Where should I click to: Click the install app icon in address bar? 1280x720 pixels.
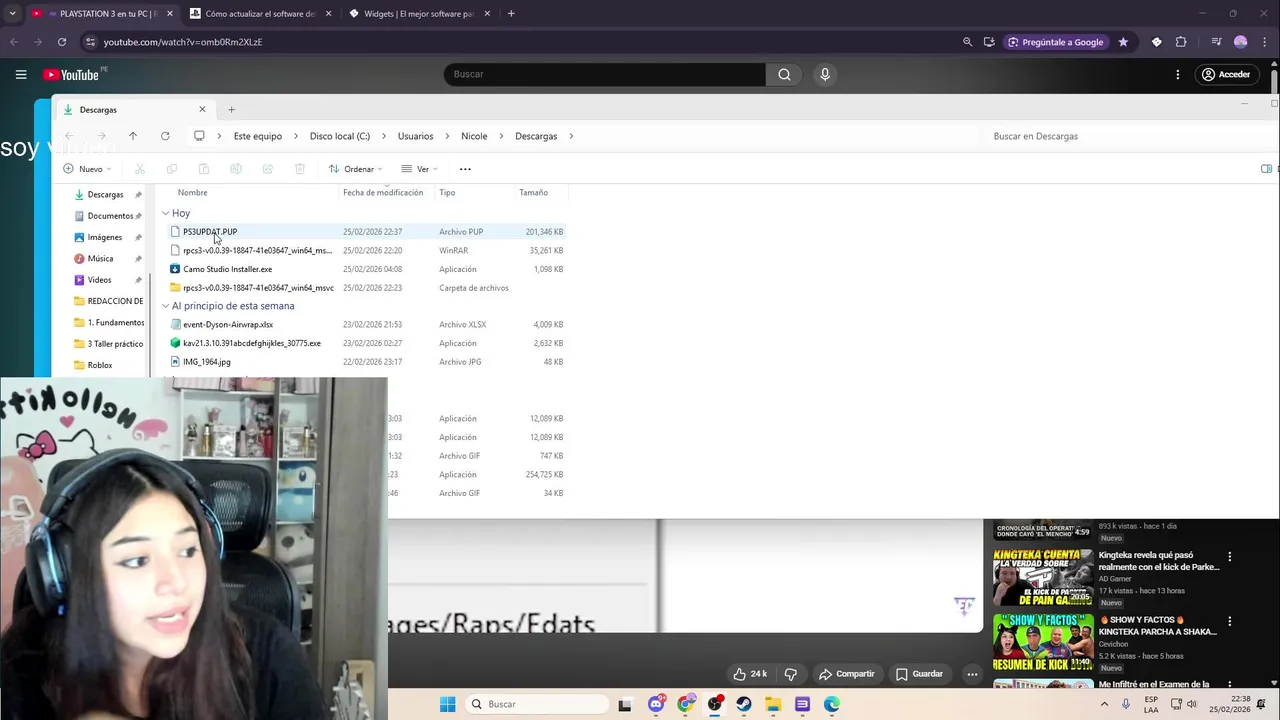coord(989,42)
